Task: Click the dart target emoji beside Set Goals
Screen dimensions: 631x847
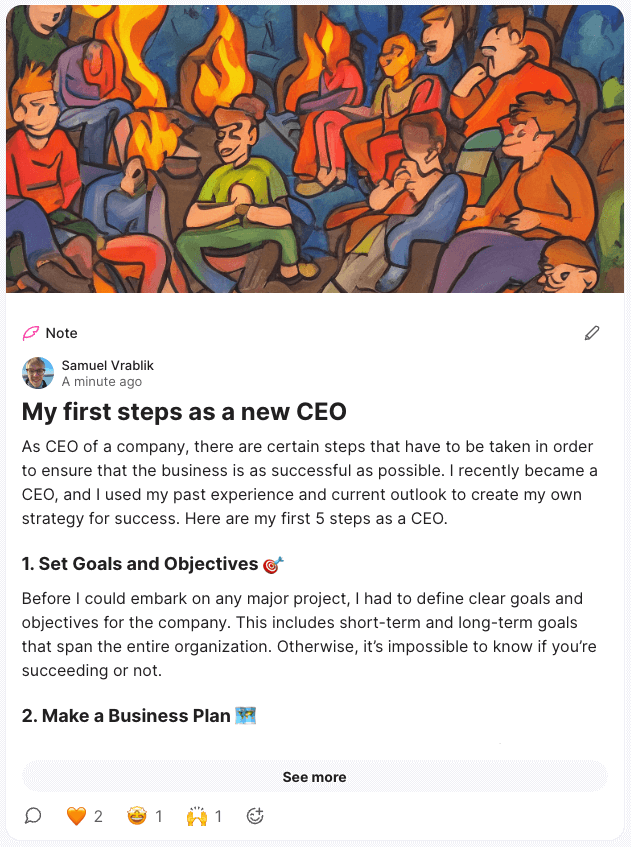Action: tap(273, 564)
